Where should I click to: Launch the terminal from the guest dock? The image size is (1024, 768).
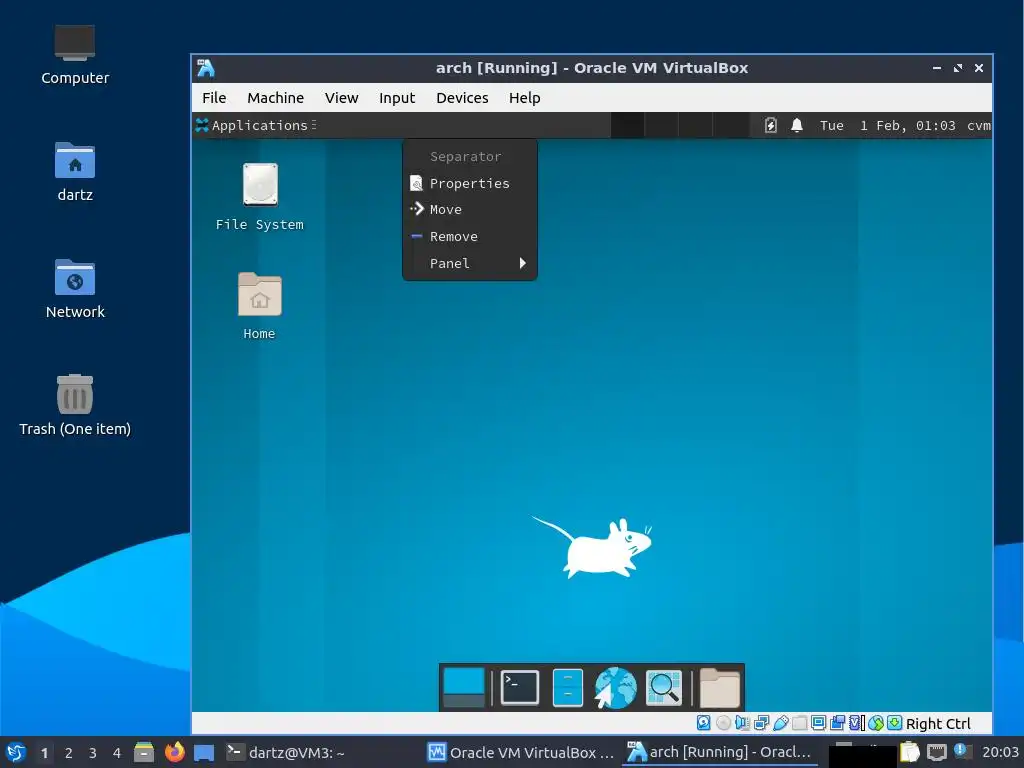520,688
